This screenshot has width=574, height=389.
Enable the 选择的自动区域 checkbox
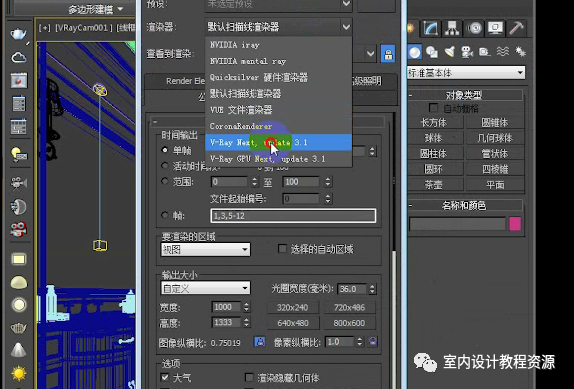[282, 249]
